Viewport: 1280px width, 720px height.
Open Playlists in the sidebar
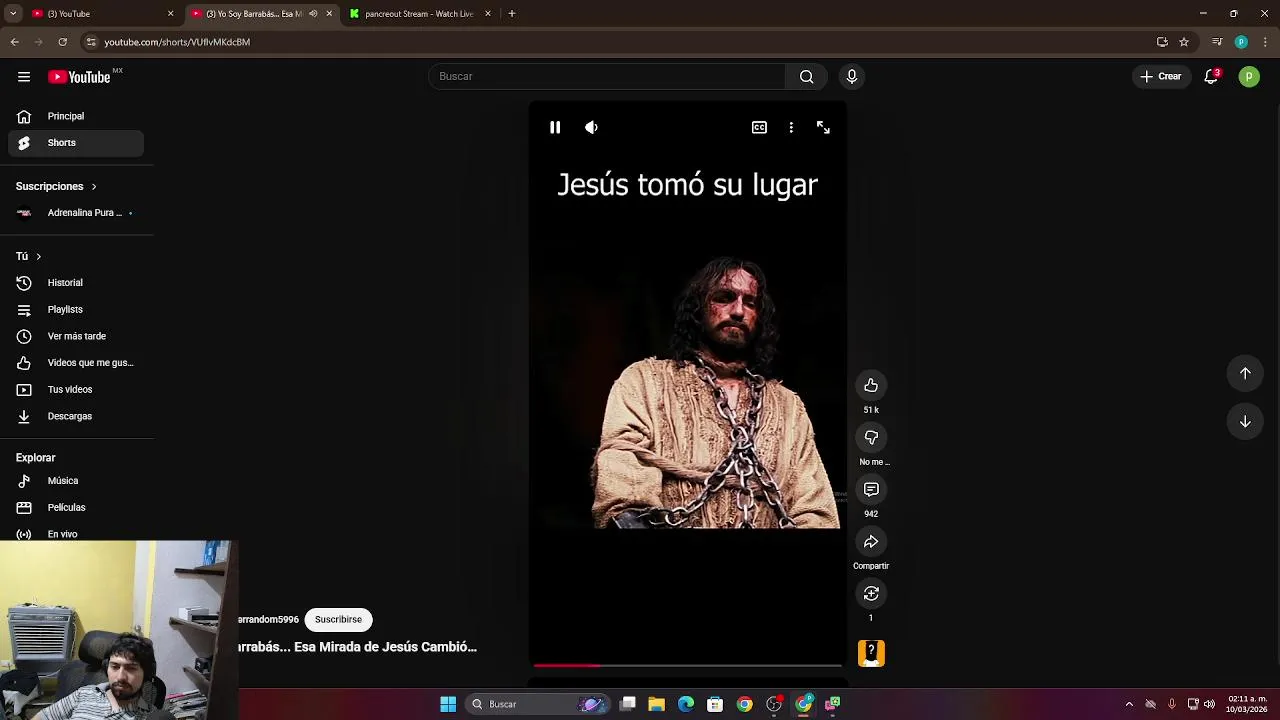(x=76, y=310)
